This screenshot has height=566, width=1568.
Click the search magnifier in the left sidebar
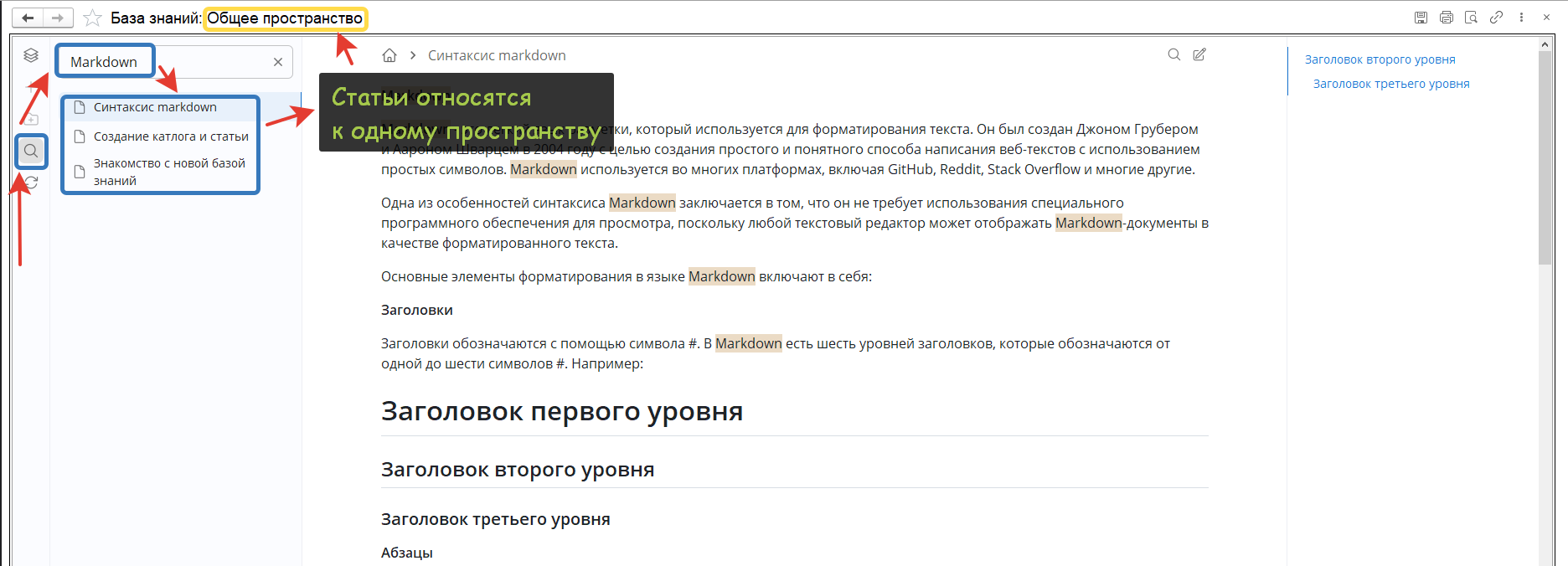(x=31, y=152)
